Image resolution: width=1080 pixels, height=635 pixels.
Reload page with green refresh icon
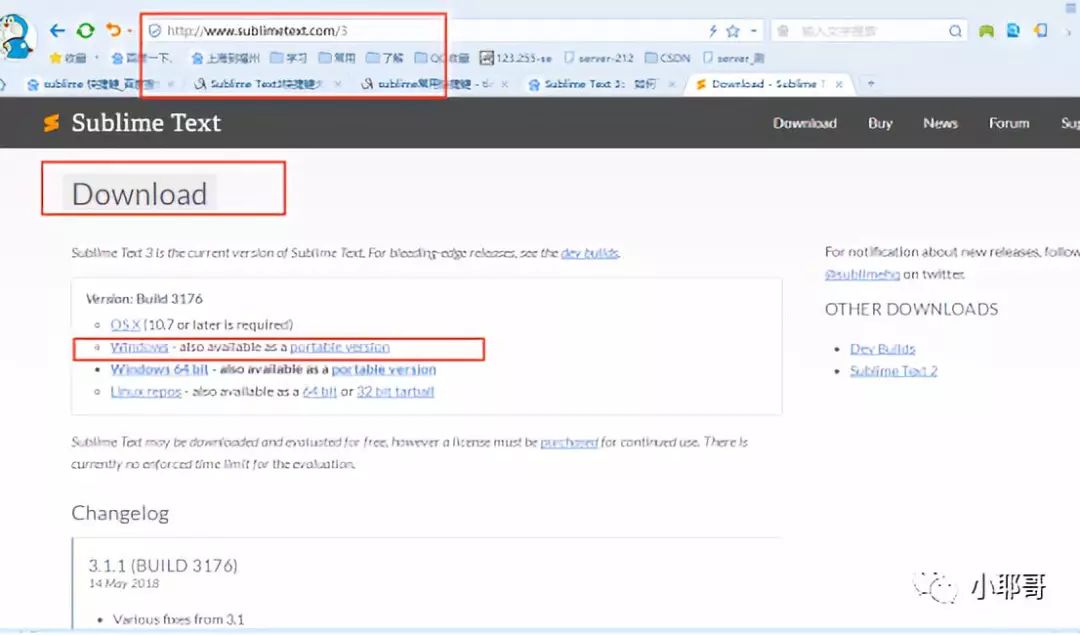pos(85,30)
